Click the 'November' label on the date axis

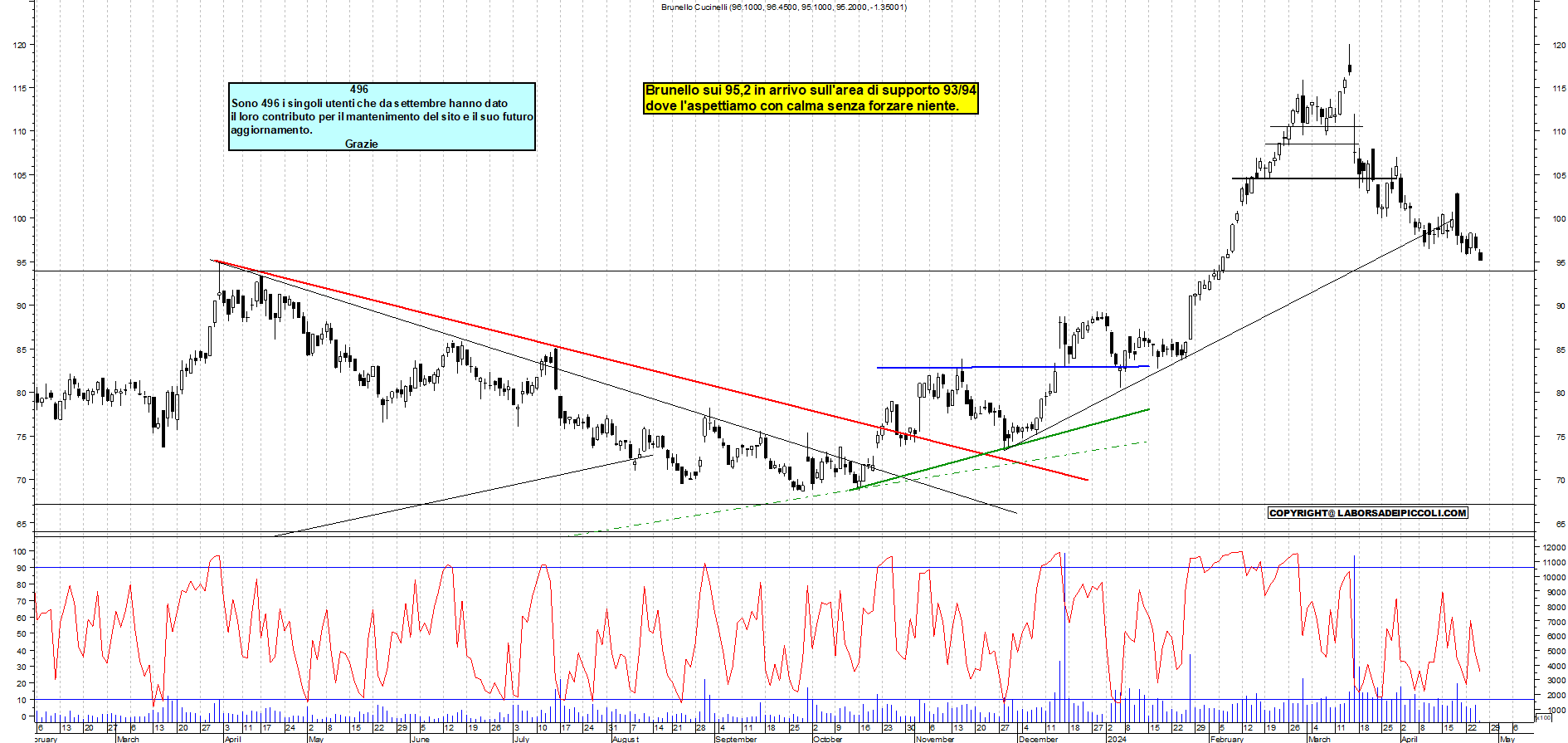tap(935, 739)
